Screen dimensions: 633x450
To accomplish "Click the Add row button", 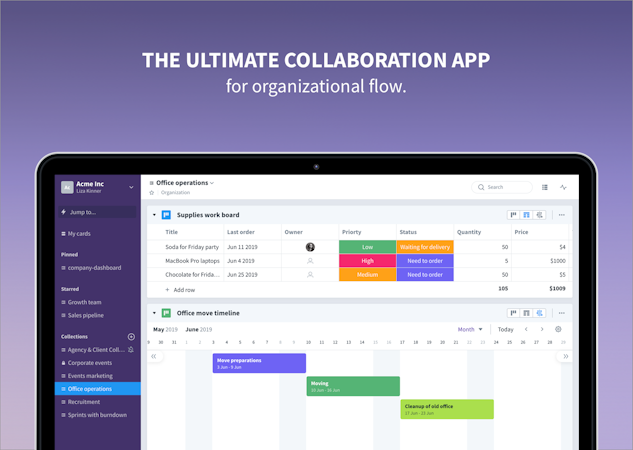I will 180,290.
